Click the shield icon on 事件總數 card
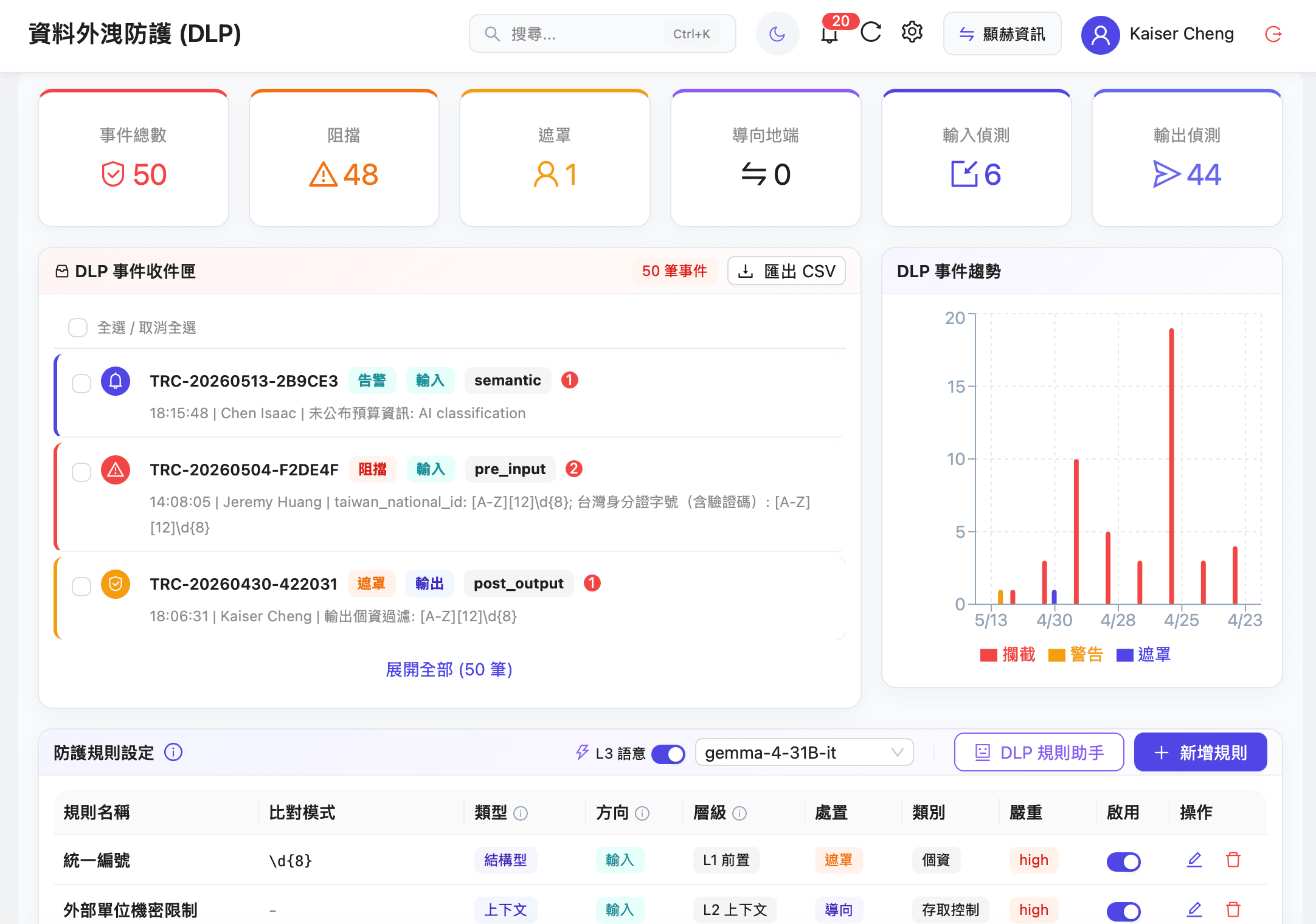The width and height of the screenshot is (1316, 924). tap(113, 174)
